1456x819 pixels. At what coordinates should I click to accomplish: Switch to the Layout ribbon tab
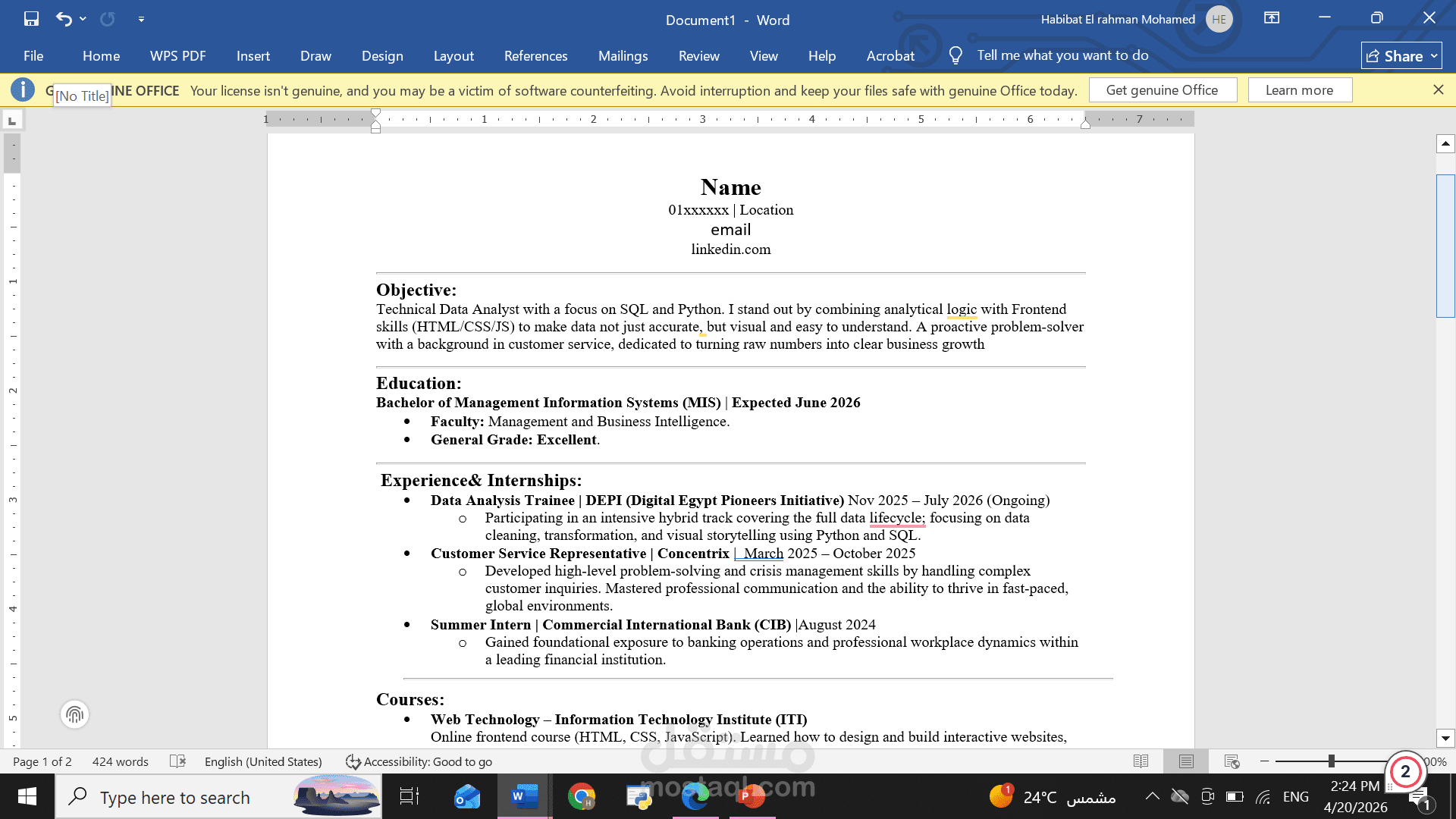(453, 55)
